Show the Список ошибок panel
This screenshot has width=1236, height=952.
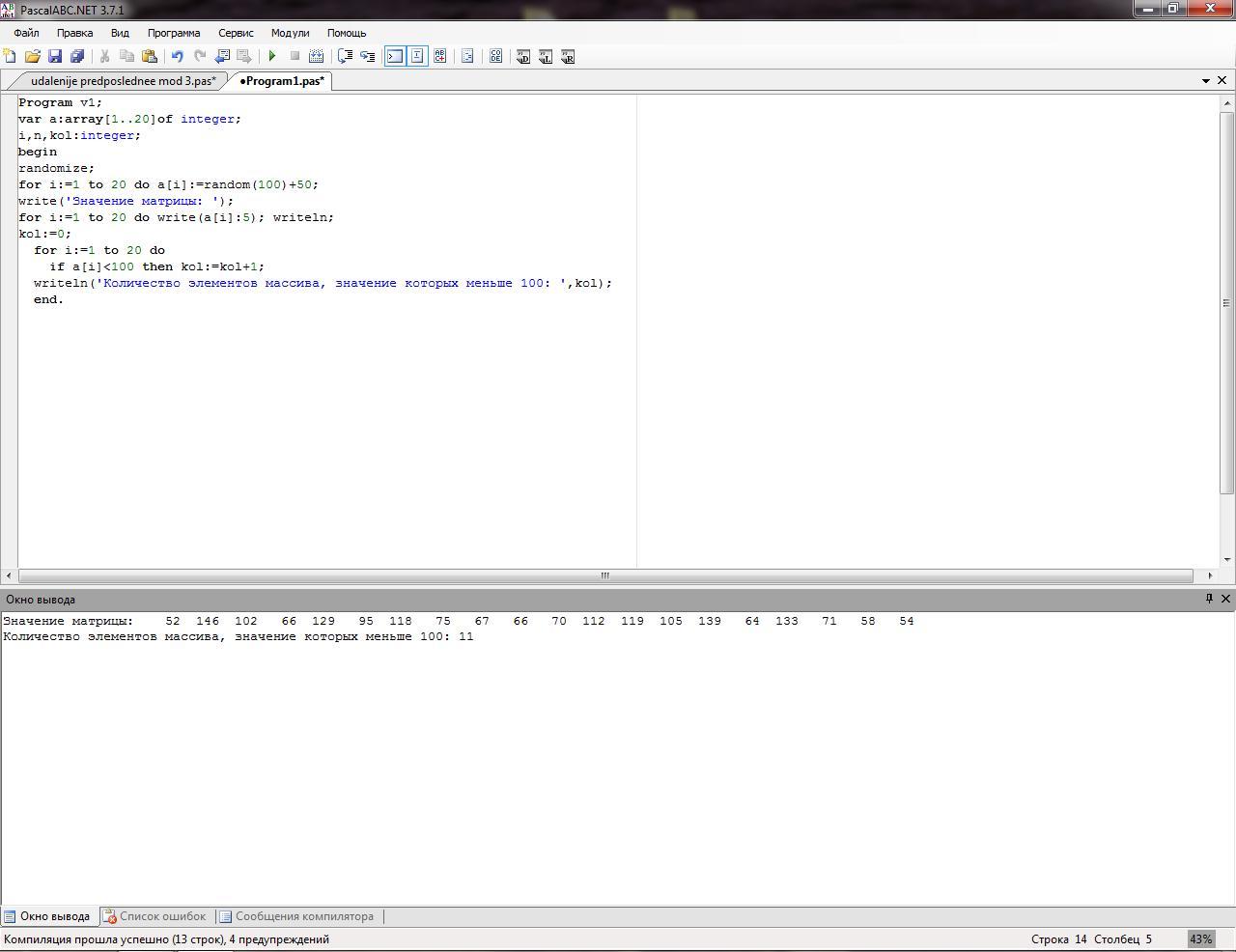154,916
